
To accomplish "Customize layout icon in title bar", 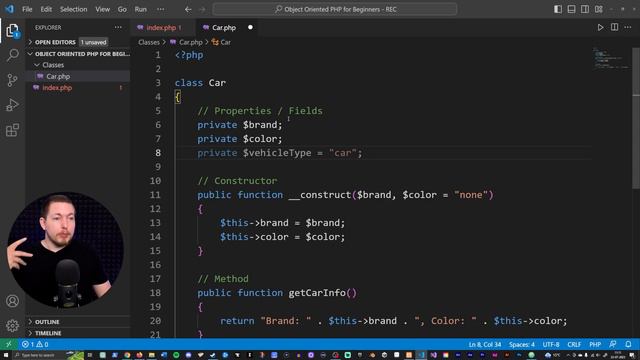I will tap(598, 9).
